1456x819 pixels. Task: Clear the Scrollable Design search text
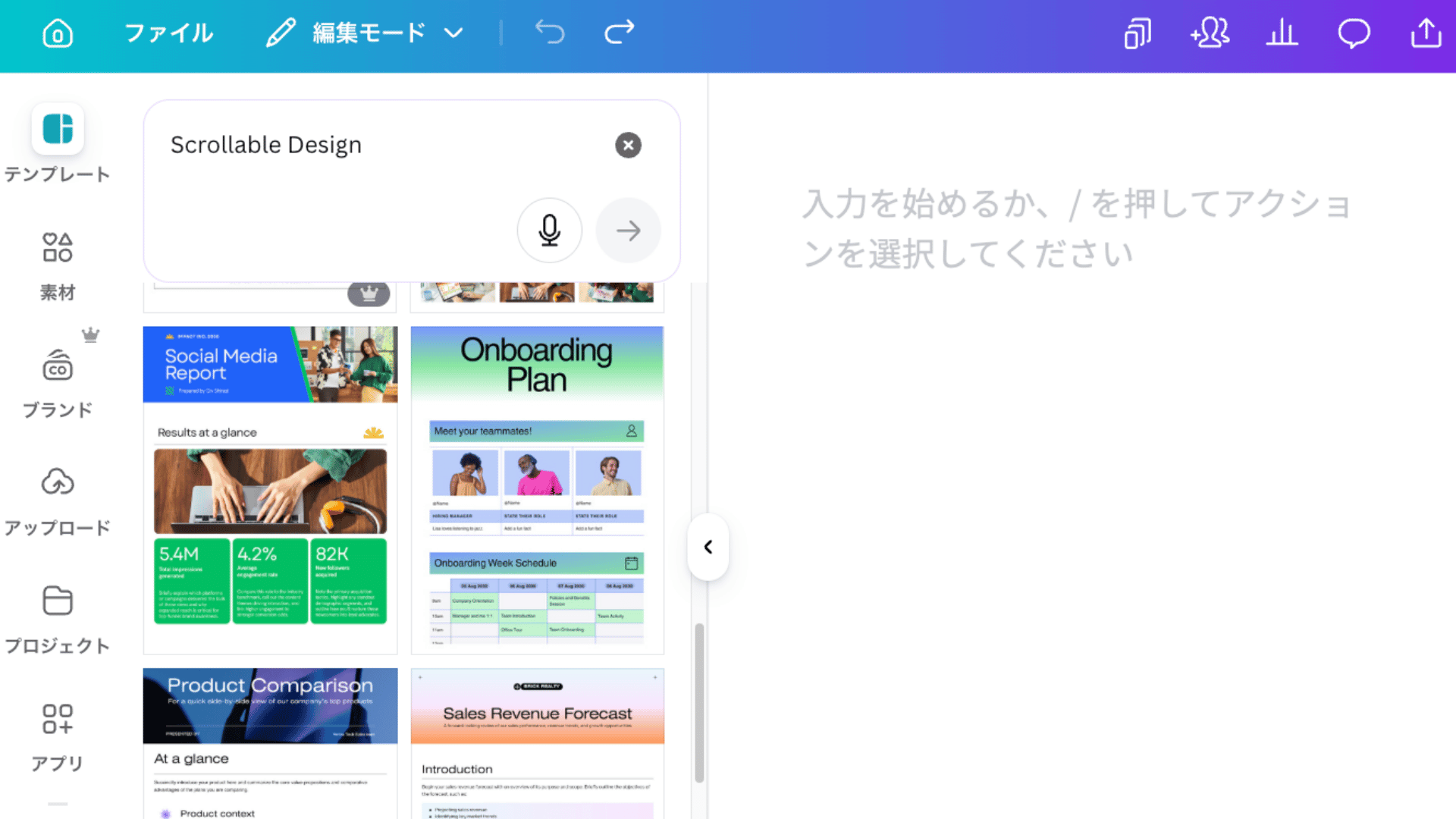pos(628,145)
